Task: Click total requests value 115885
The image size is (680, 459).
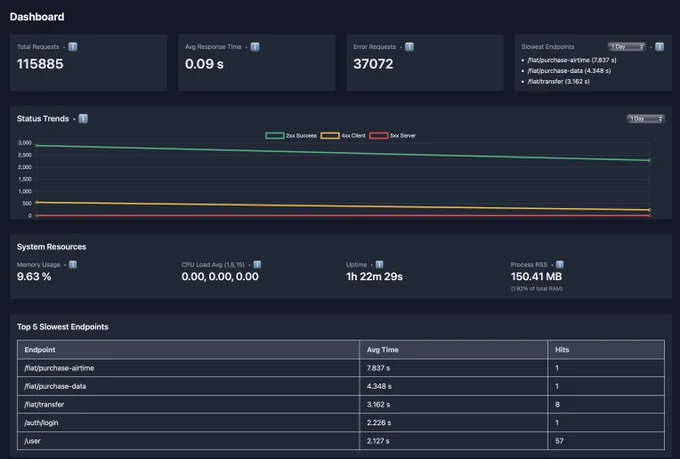Action: [x=40, y=64]
